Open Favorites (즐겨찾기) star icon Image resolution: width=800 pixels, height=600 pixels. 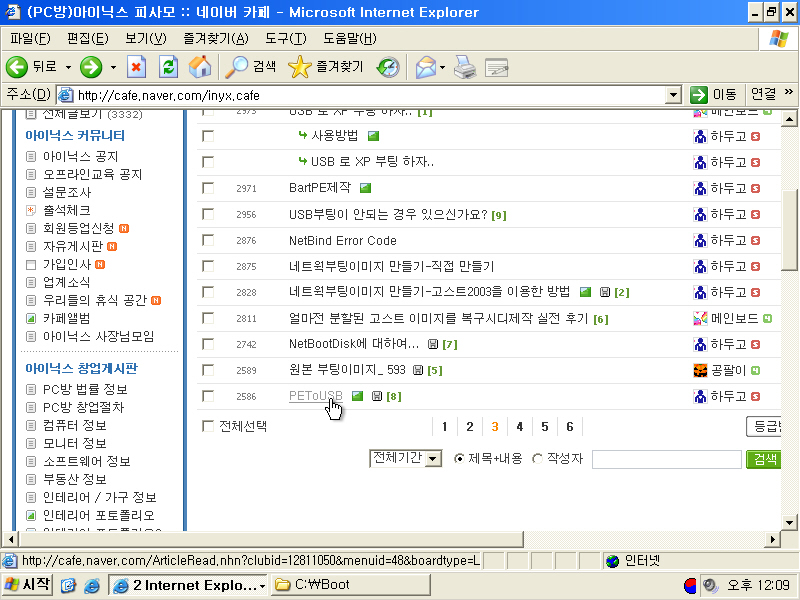[299, 67]
